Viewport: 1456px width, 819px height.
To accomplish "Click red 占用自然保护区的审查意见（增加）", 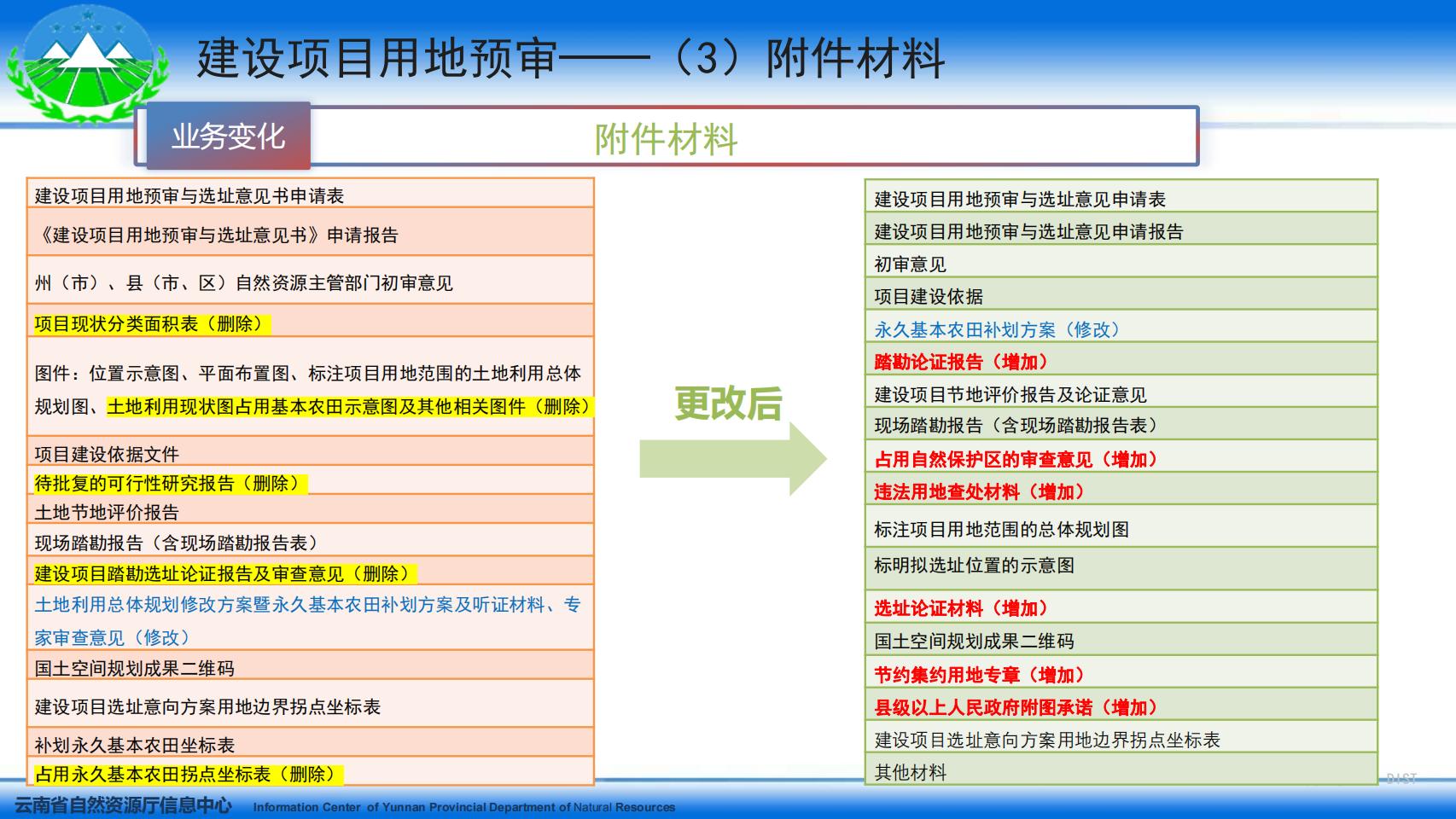I will [1016, 459].
